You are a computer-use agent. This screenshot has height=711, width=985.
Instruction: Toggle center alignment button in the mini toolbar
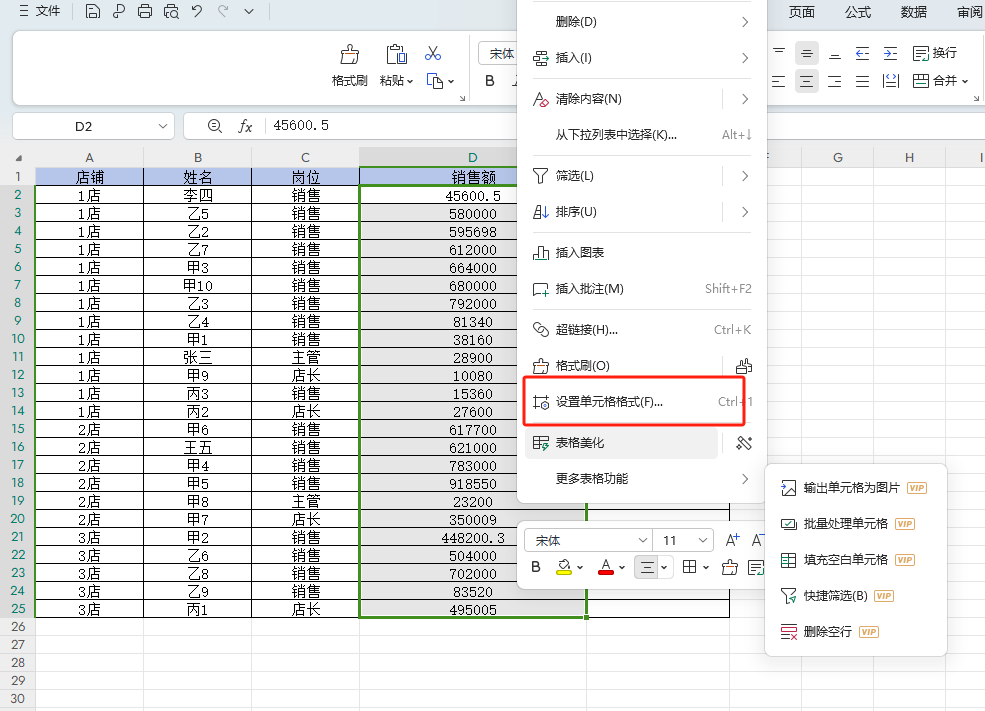pyautogui.click(x=646, y=568)
